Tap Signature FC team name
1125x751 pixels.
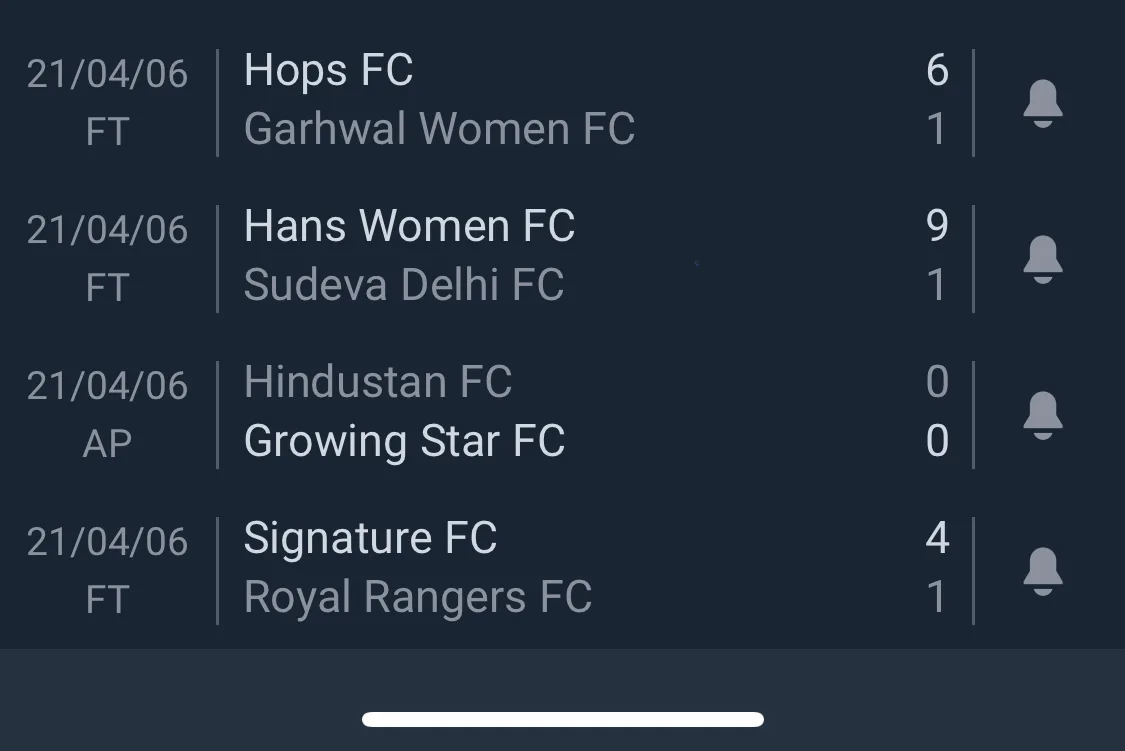370,539
